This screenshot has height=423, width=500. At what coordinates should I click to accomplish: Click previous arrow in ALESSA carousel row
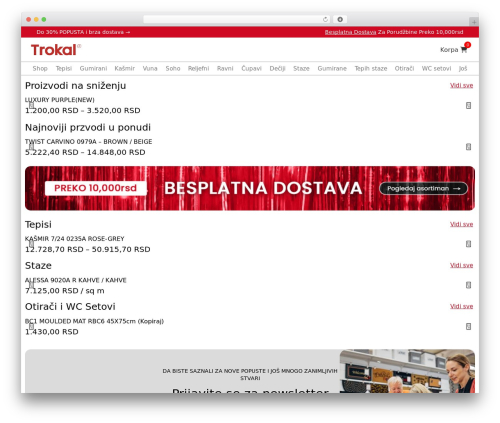click(31, 285)
